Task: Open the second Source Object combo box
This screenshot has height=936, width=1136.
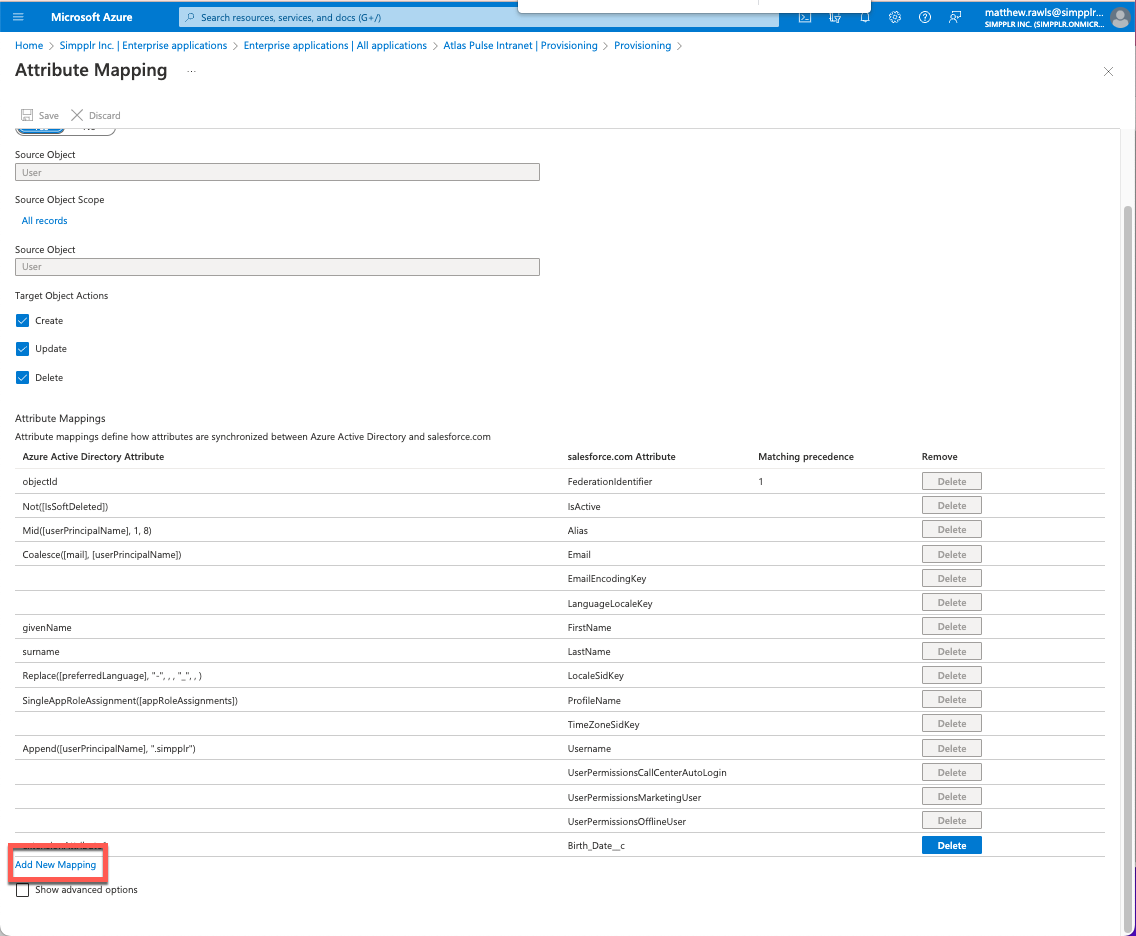Action: [277, 267]
